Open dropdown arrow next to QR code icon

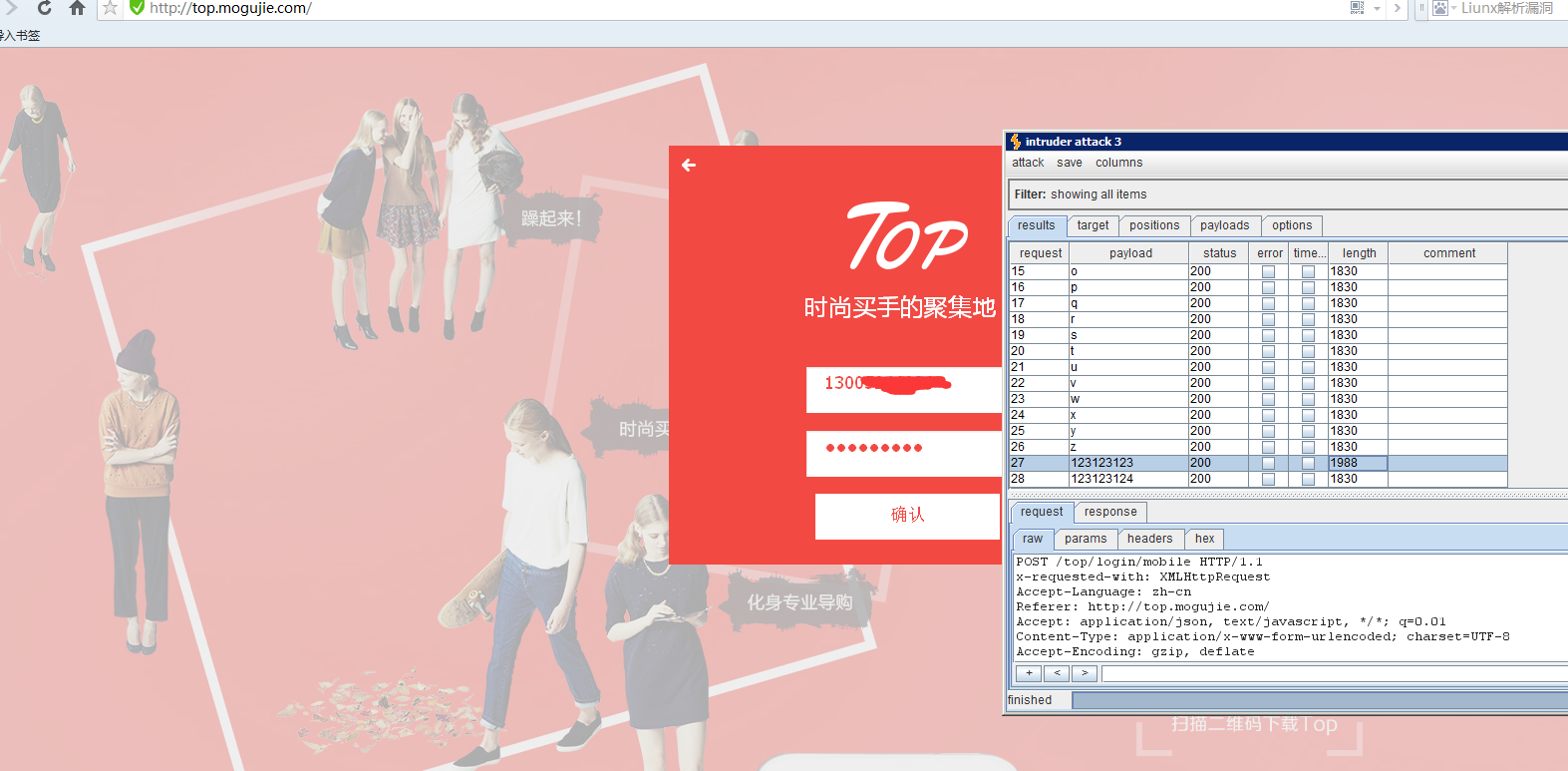point(1377,9)
